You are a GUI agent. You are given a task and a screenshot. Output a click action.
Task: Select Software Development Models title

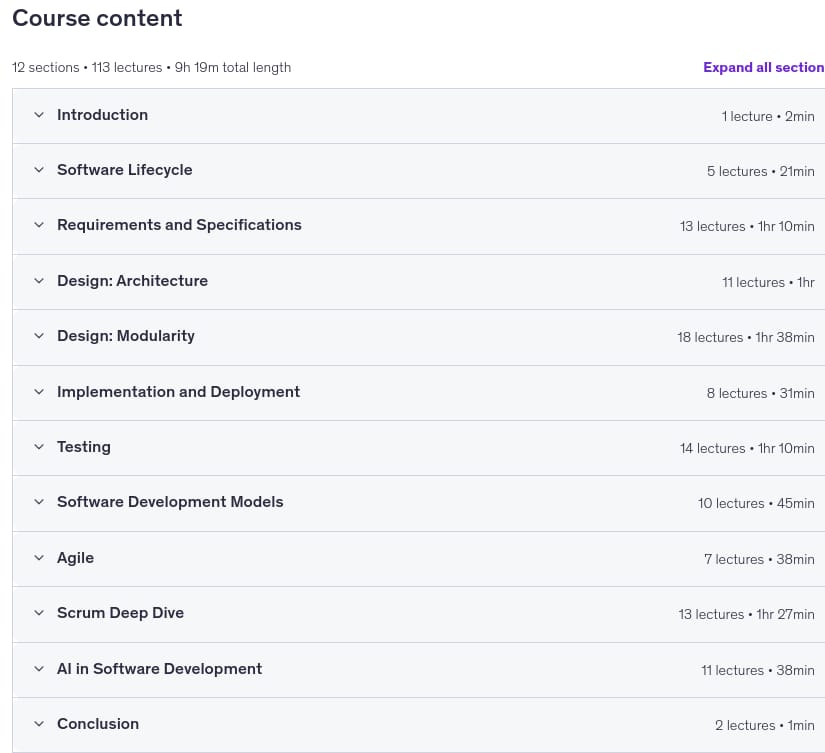click(170, 501)
